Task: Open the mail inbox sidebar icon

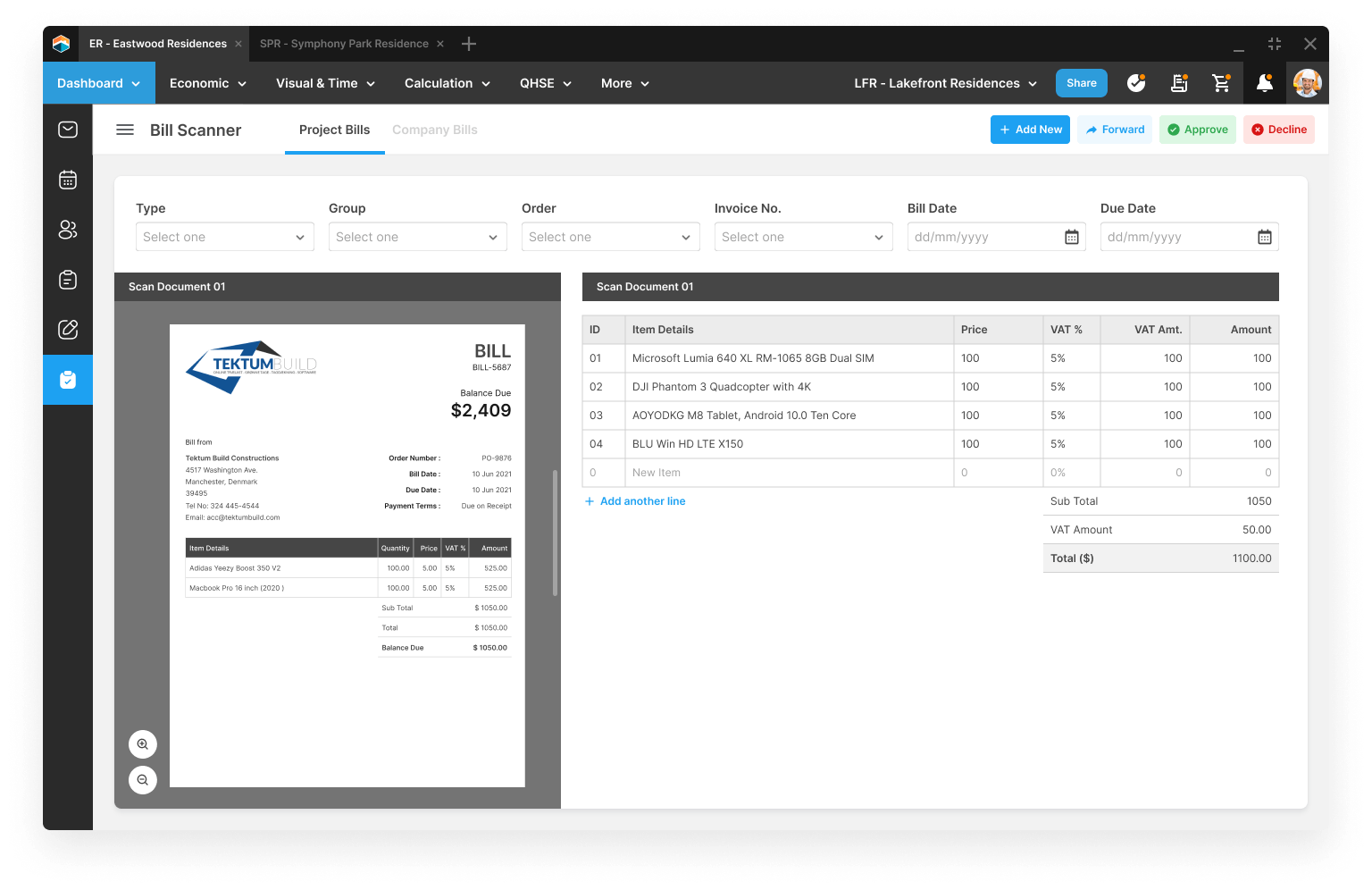Action: pyautogui.click(x=68, y=130)
